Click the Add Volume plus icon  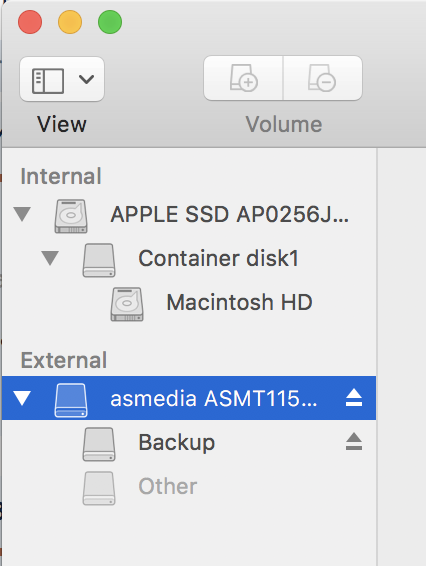click(243, 78)
